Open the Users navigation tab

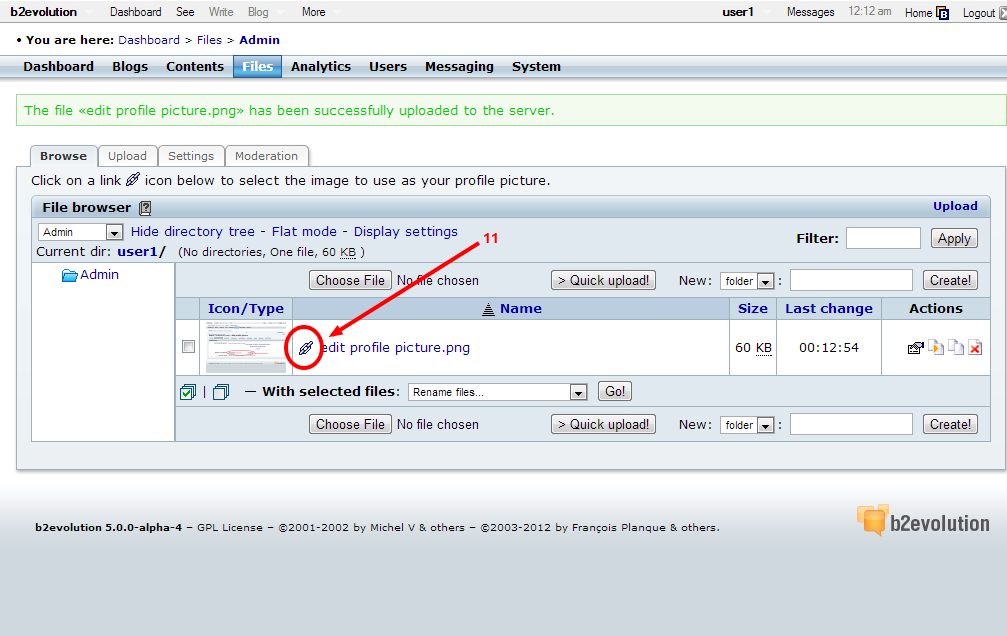click(388, 67)
